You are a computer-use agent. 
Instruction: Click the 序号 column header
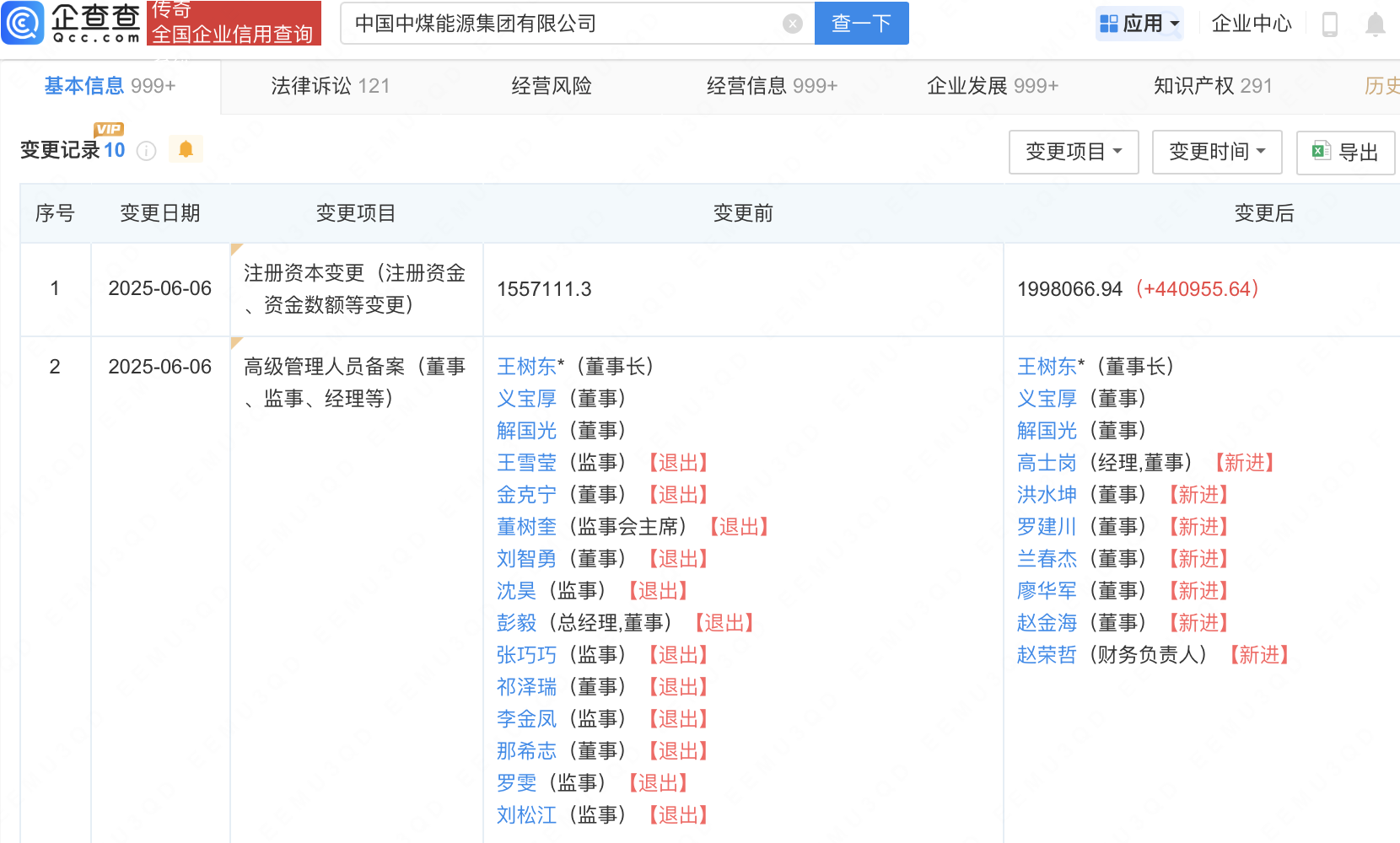(55, 213)
